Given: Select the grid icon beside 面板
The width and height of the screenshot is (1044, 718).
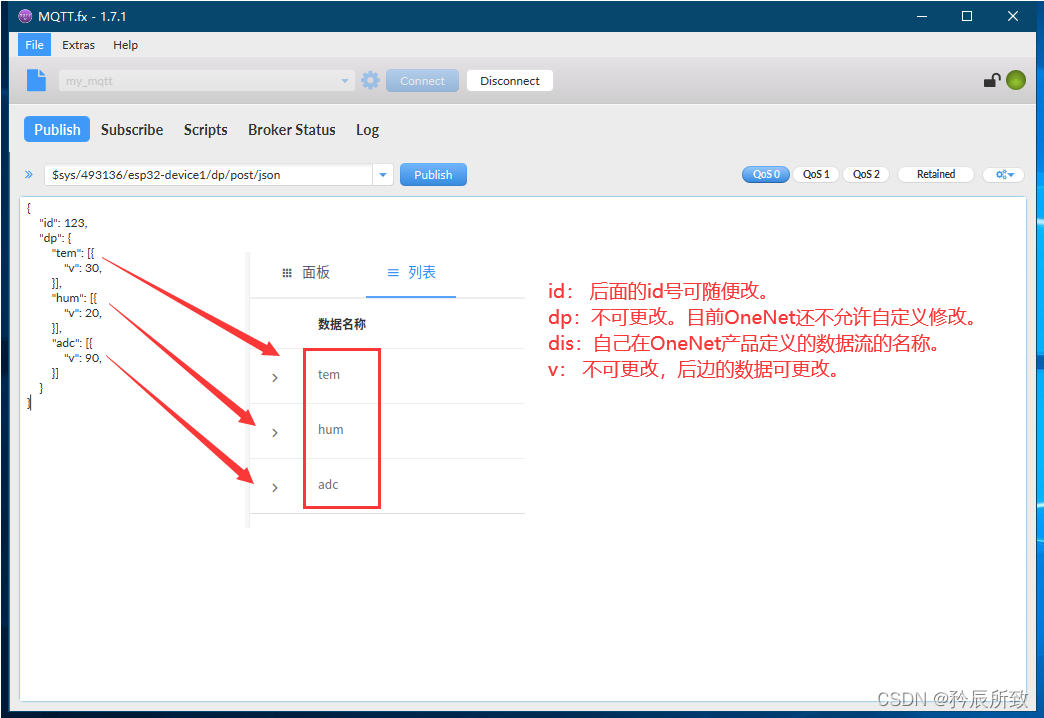Looking at the screenshot, I should click(x=287, y=273).
